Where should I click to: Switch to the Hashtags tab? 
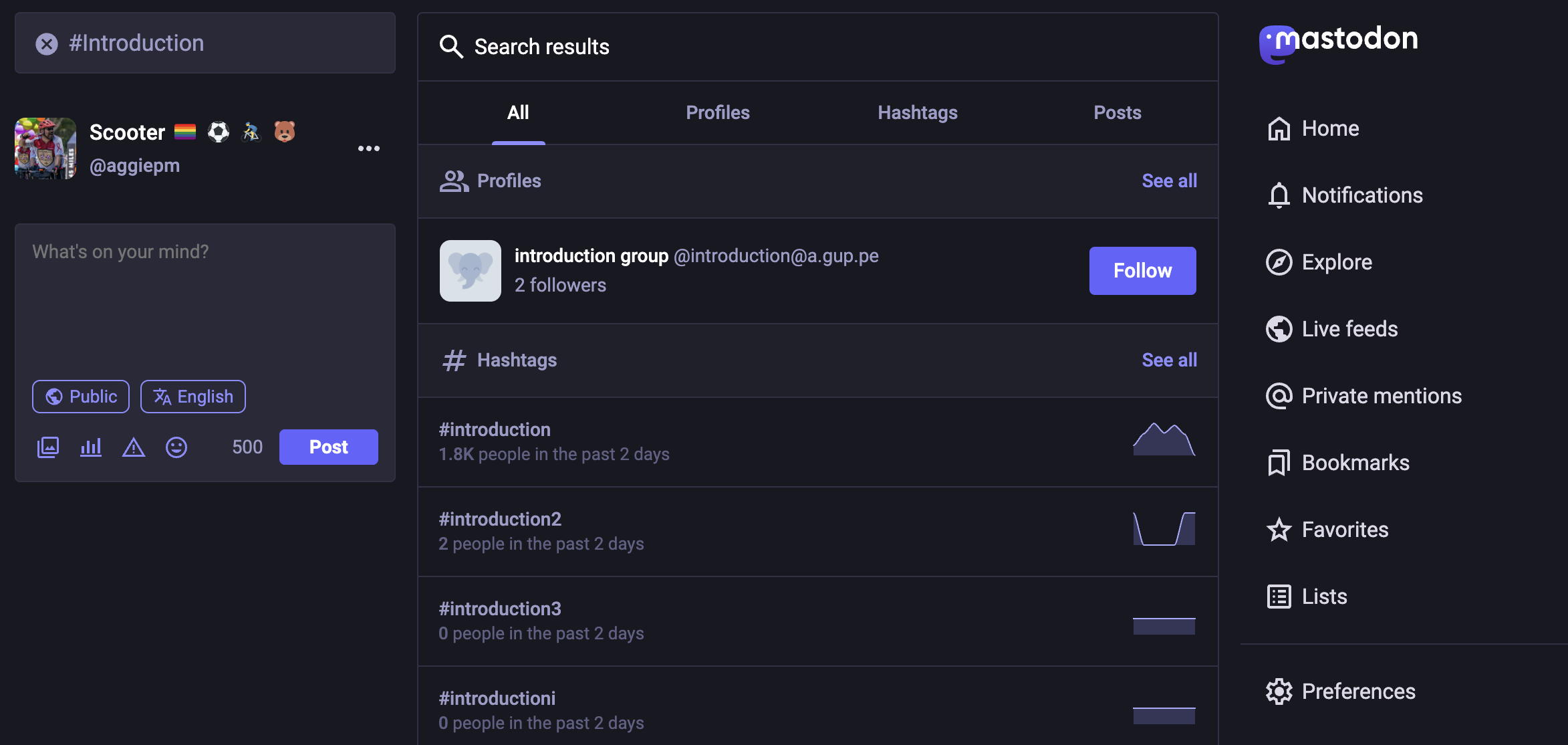coord(918,112)
